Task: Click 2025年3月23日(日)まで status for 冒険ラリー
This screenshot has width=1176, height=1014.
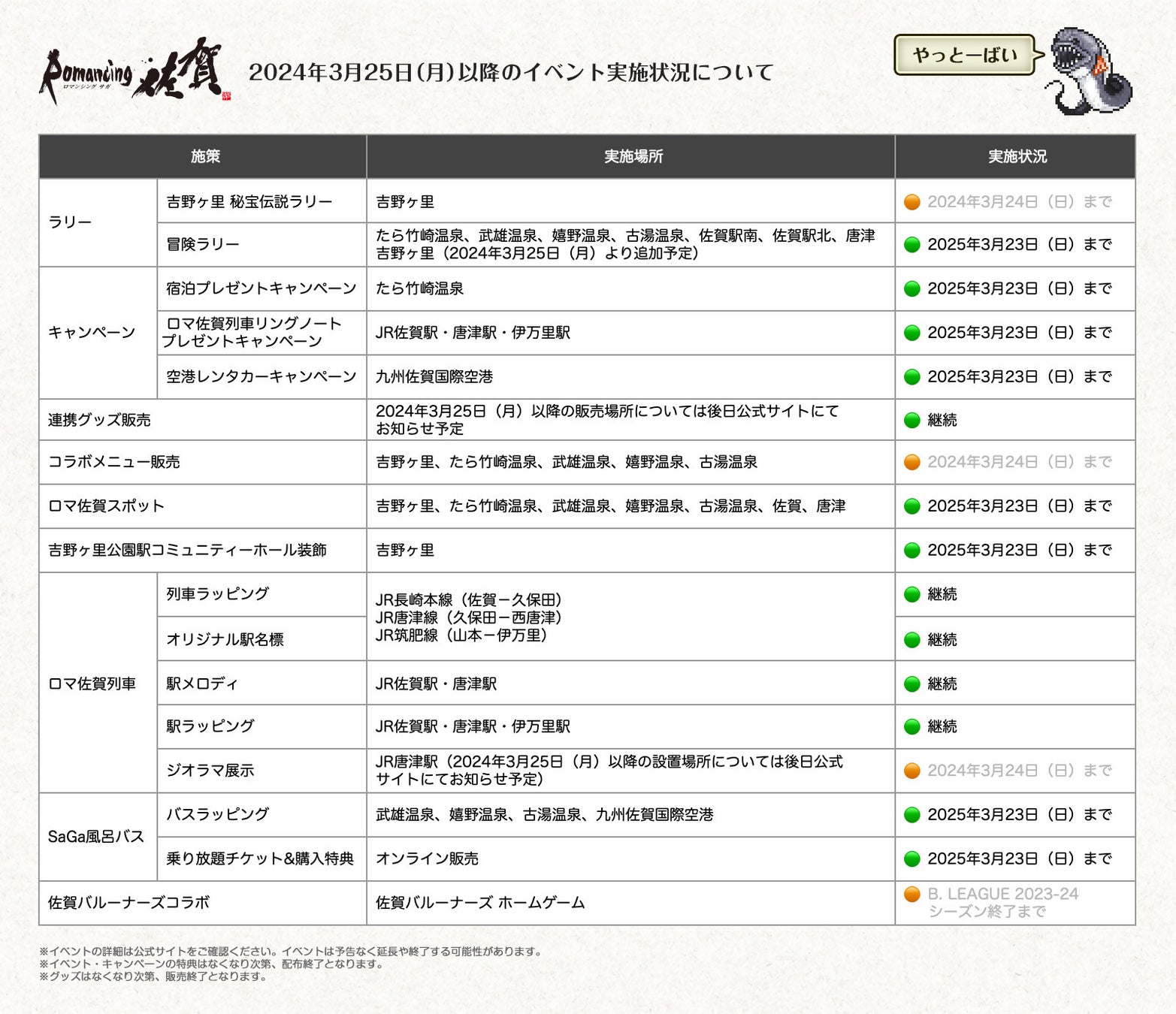Action: coord(1020,245)
